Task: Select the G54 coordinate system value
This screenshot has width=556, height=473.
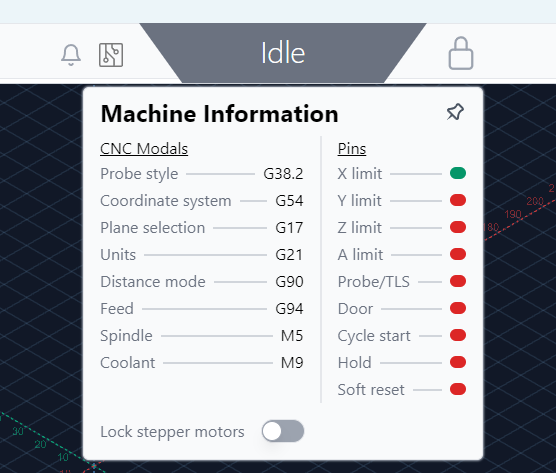Action: 289,201
